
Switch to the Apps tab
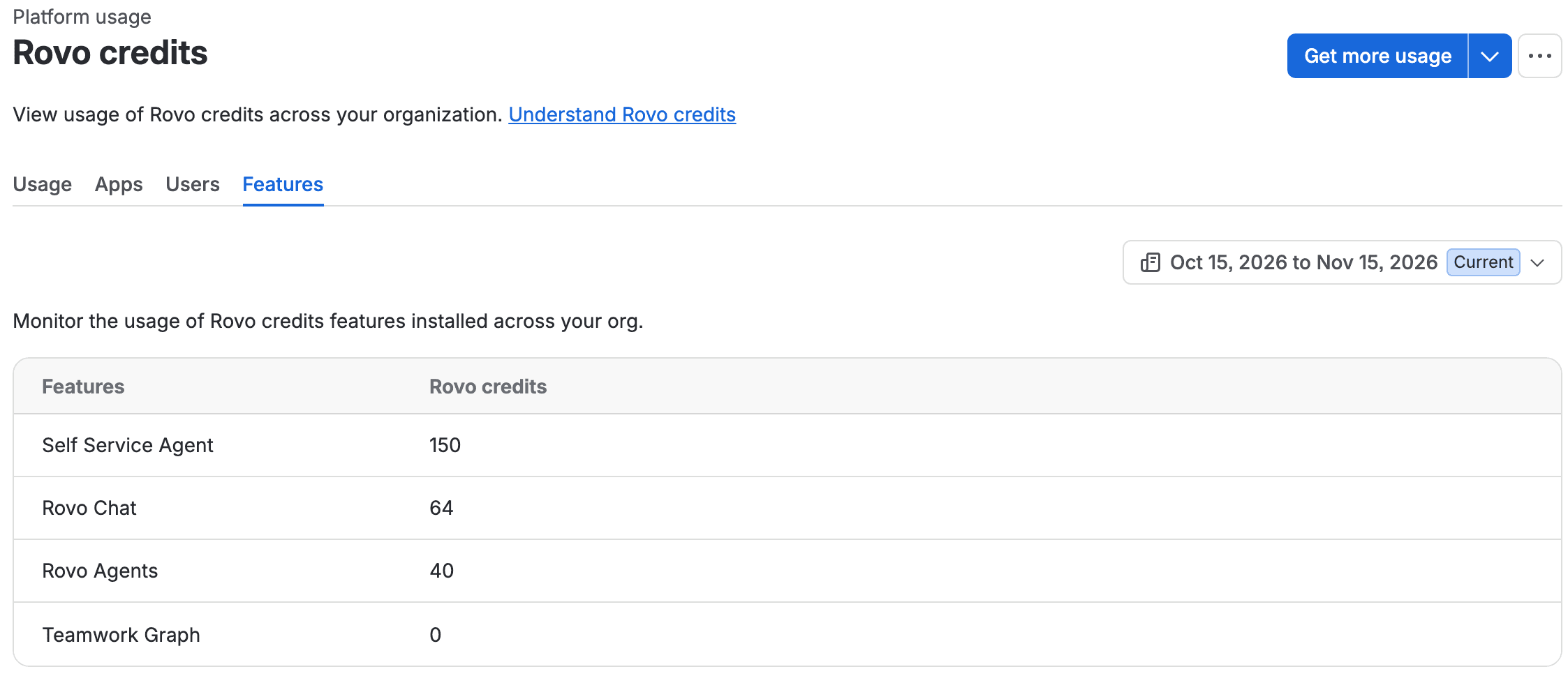pyautogui.click(x=119, y=184)
